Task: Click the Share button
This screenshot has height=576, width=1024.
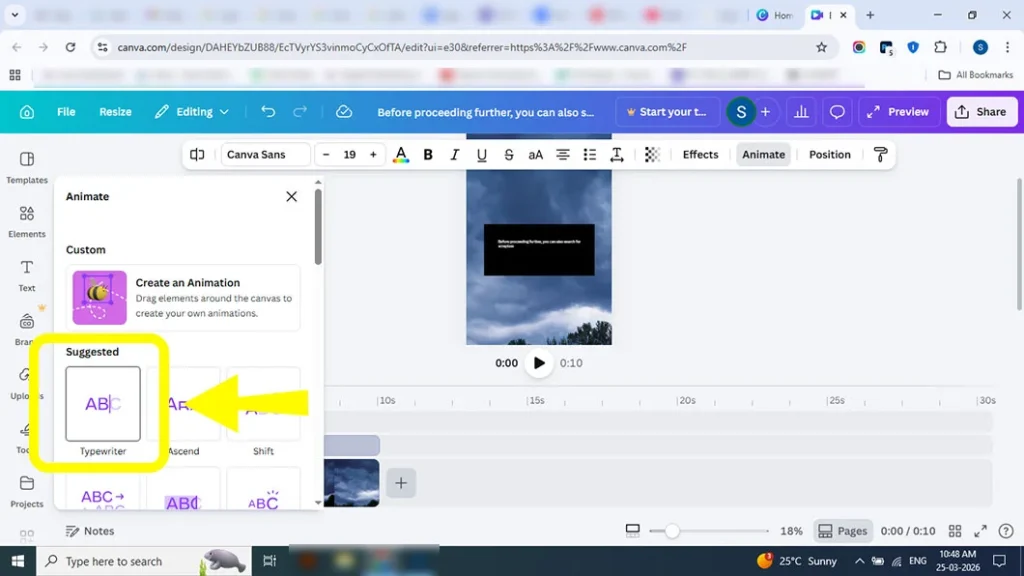Action: pos(981,112)
